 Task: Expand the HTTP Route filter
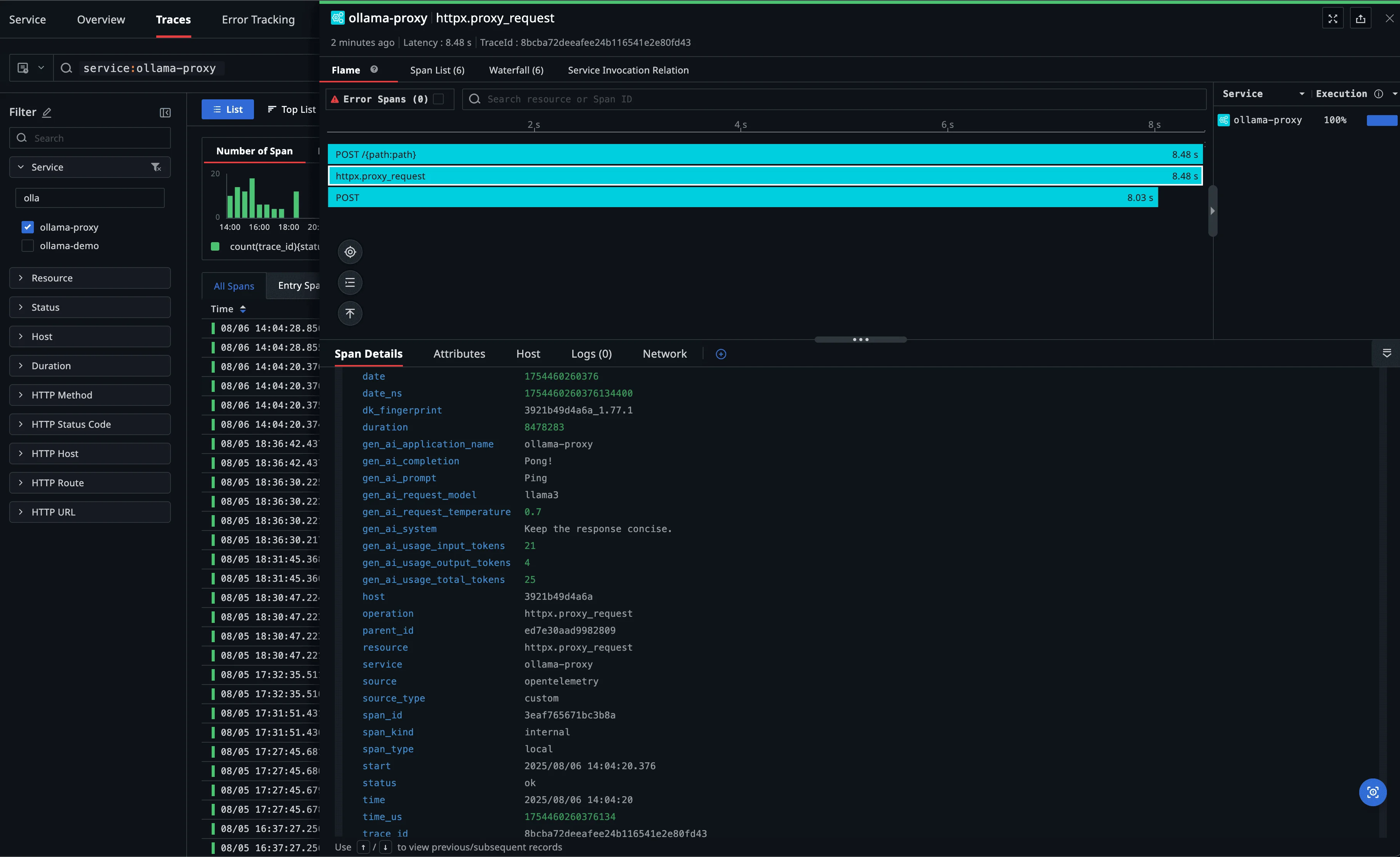point(90,482)
